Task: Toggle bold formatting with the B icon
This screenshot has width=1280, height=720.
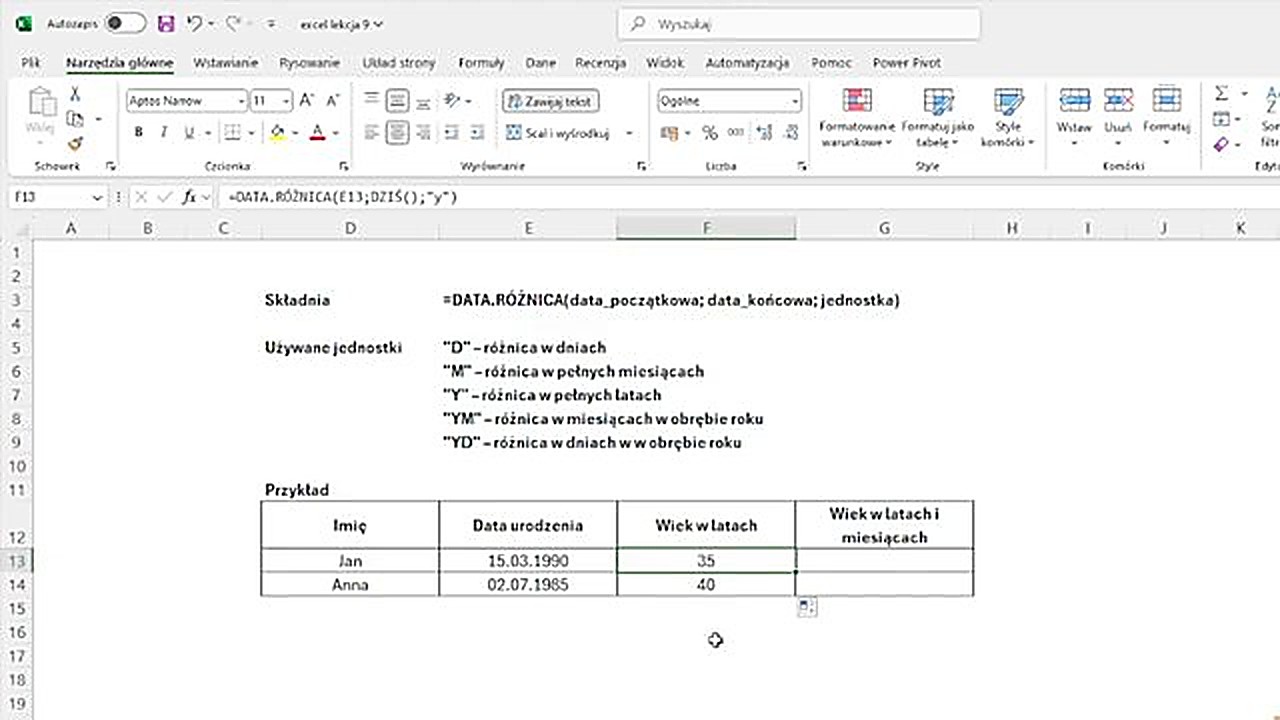Action: tap(138, 131)
